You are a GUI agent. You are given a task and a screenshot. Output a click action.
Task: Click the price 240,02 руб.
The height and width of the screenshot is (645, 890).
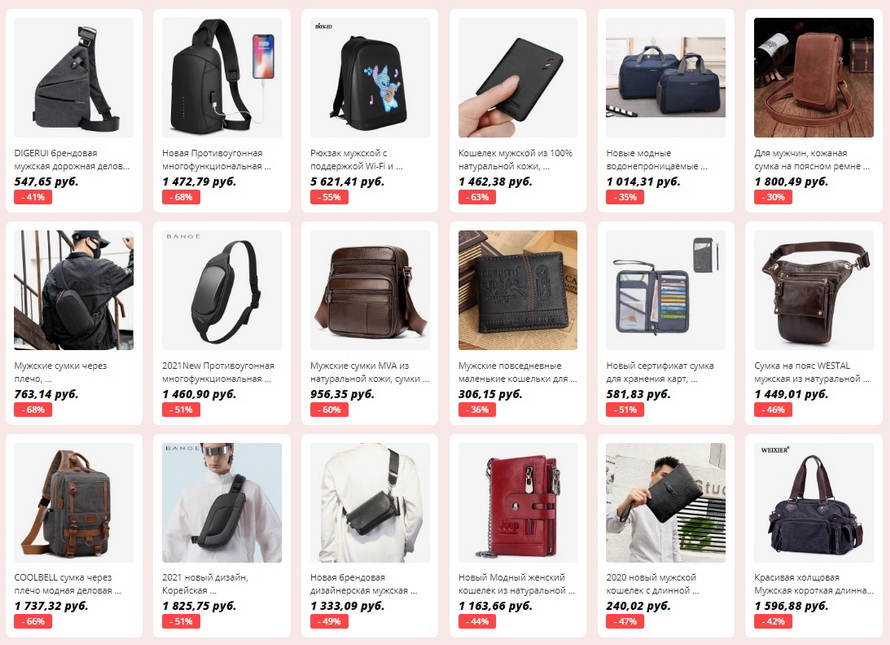pos(639,606)
